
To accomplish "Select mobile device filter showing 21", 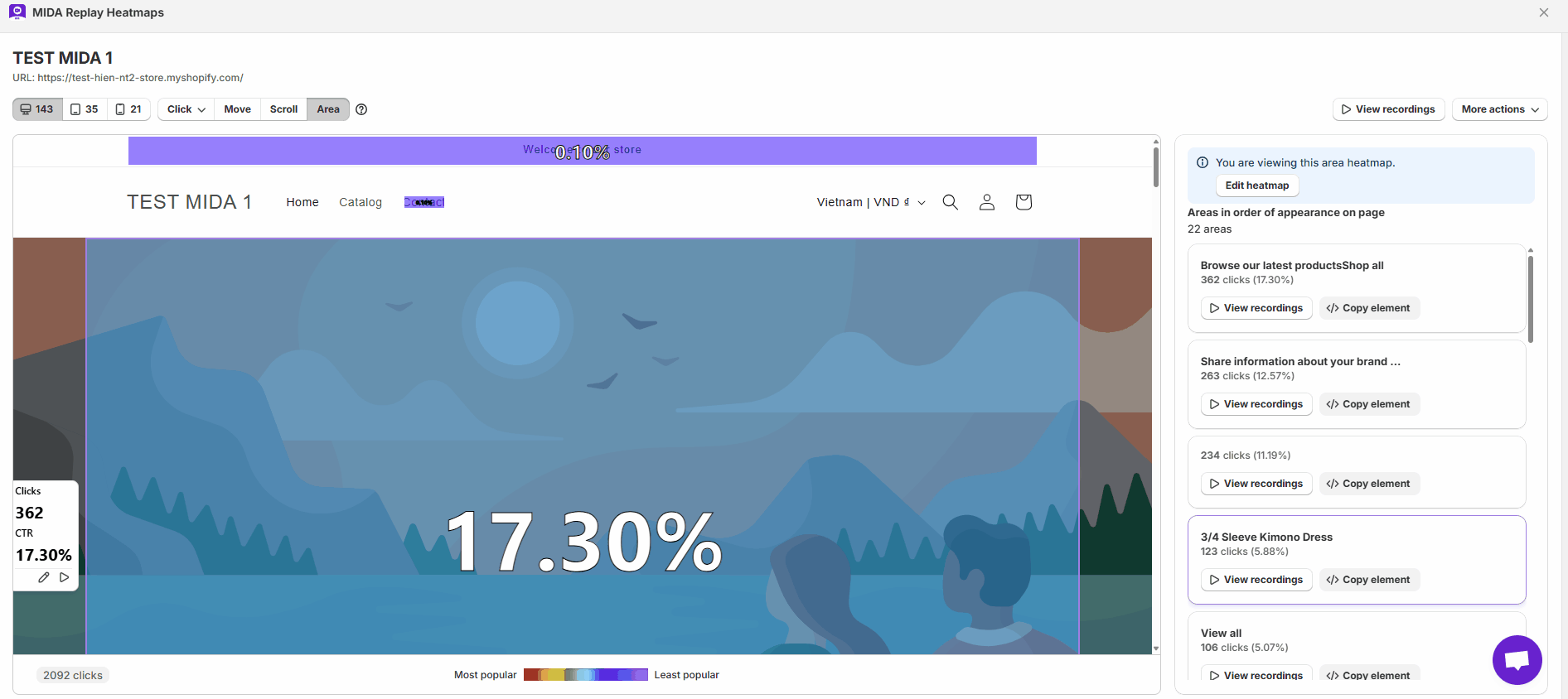I will click(128, 109).
